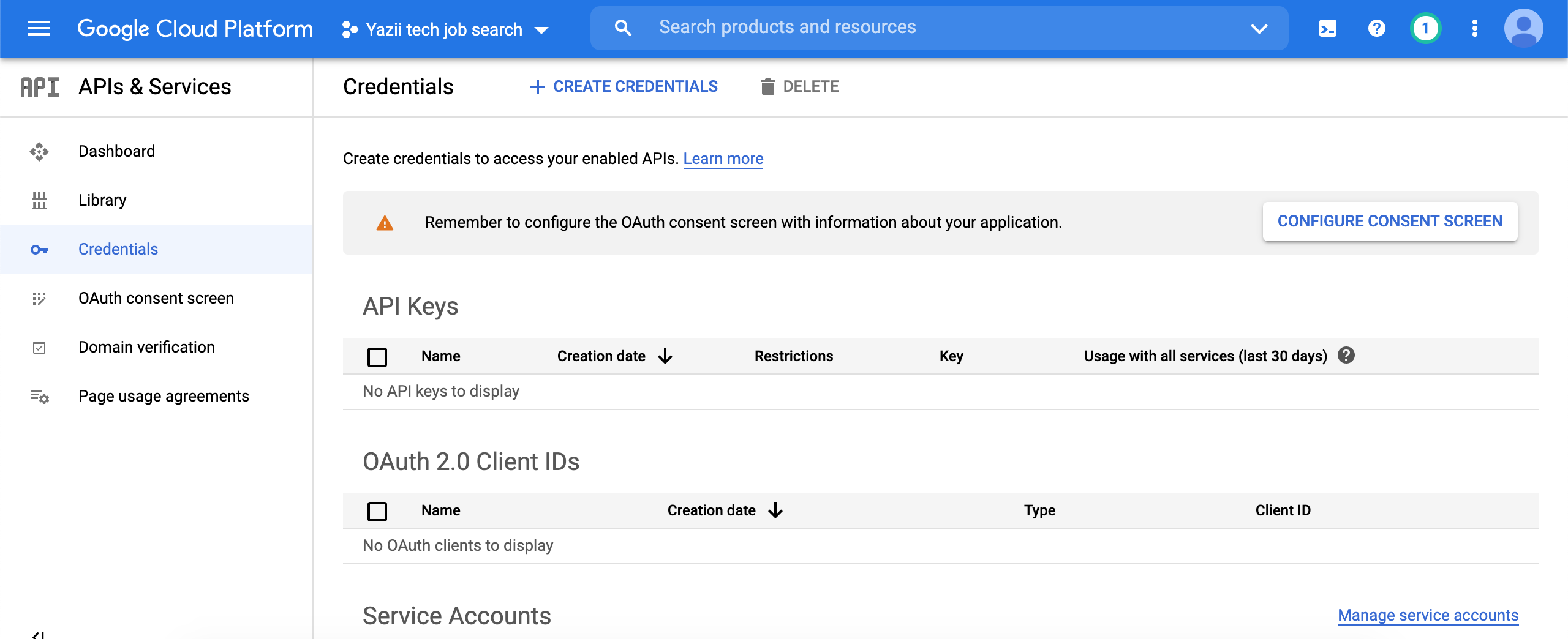Click CREATE CREDENTIALS button
The image size is (1568, 639).
(624, 87)
